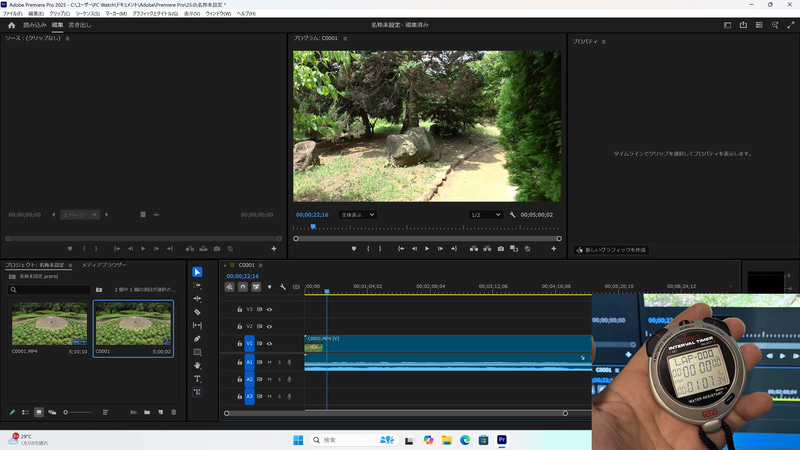Mute audio track A1
800x450 pixels.
coord(269,362)
